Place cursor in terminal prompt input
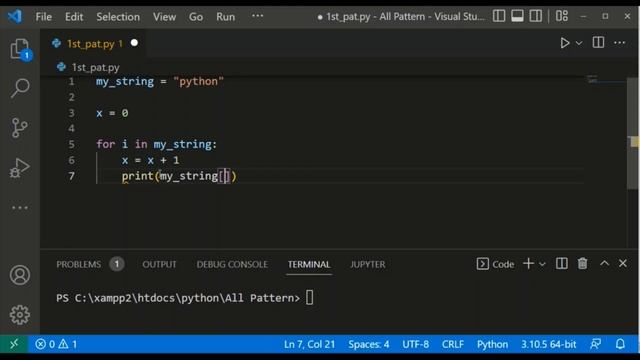Viewport: 640px width, 360px height. (x=309, y=298)
